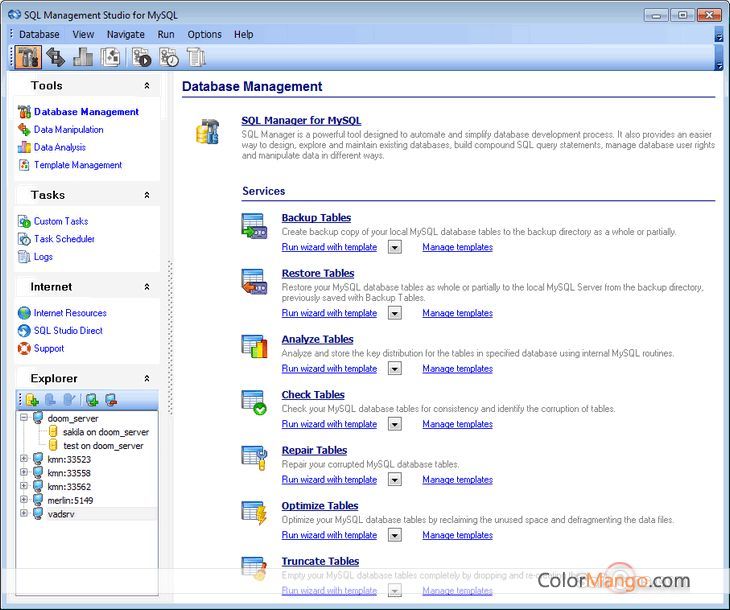Click the Check Tables heading link
Viewport: 730px width, 610px height.
(x=313, y=394)
